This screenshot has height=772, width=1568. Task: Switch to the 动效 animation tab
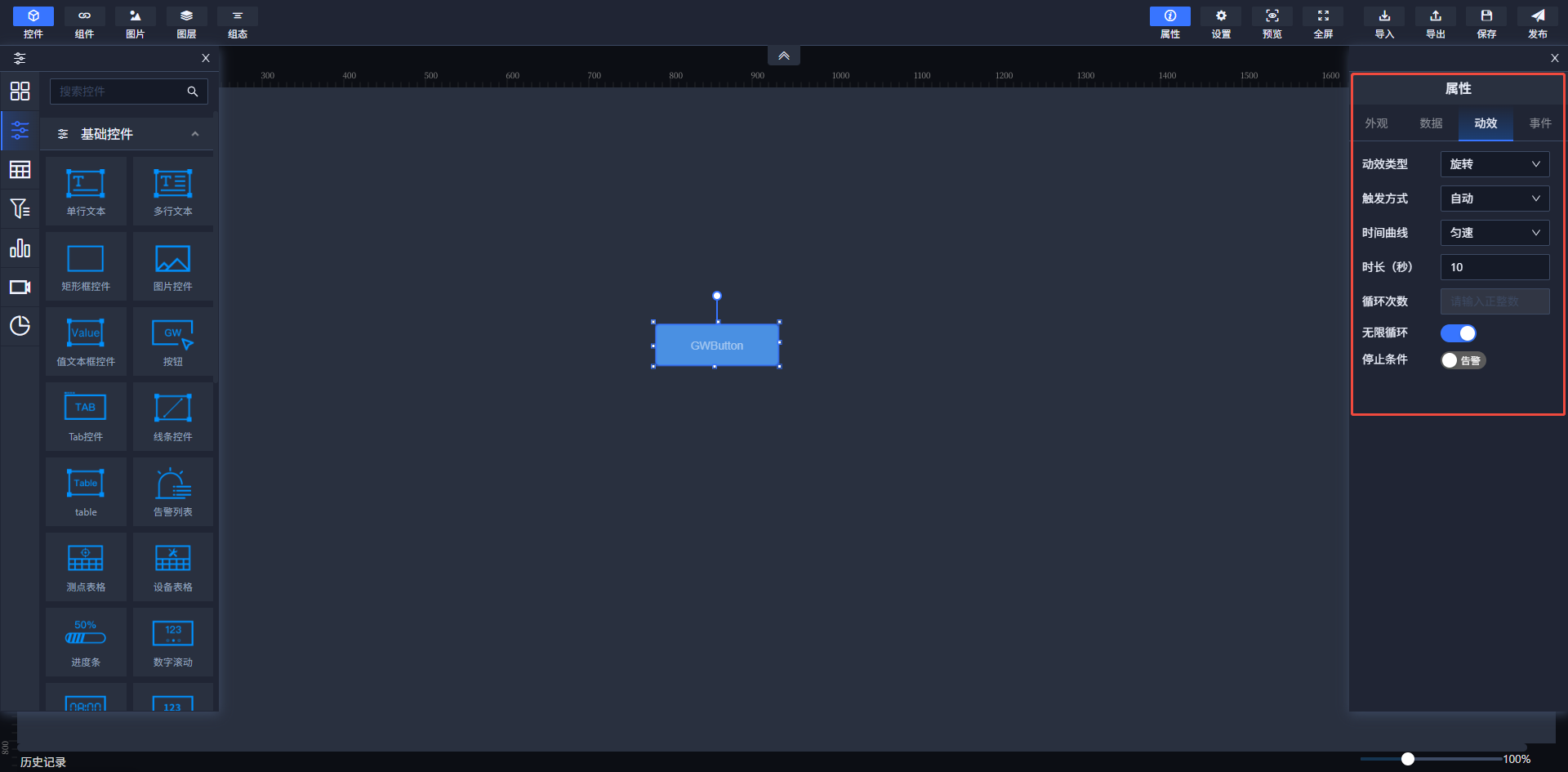(x=1486, y=123)
